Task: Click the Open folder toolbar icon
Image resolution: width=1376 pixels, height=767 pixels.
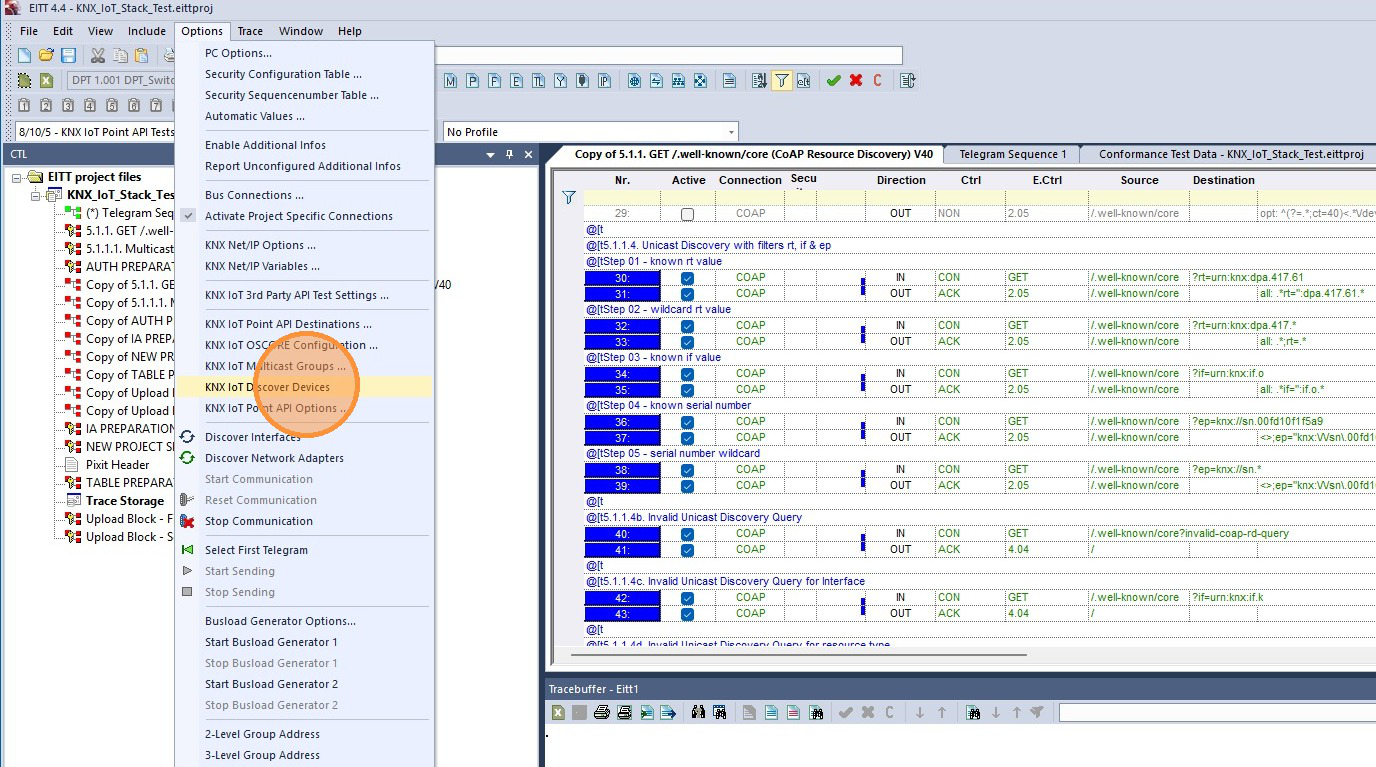Action: (46, 55)
